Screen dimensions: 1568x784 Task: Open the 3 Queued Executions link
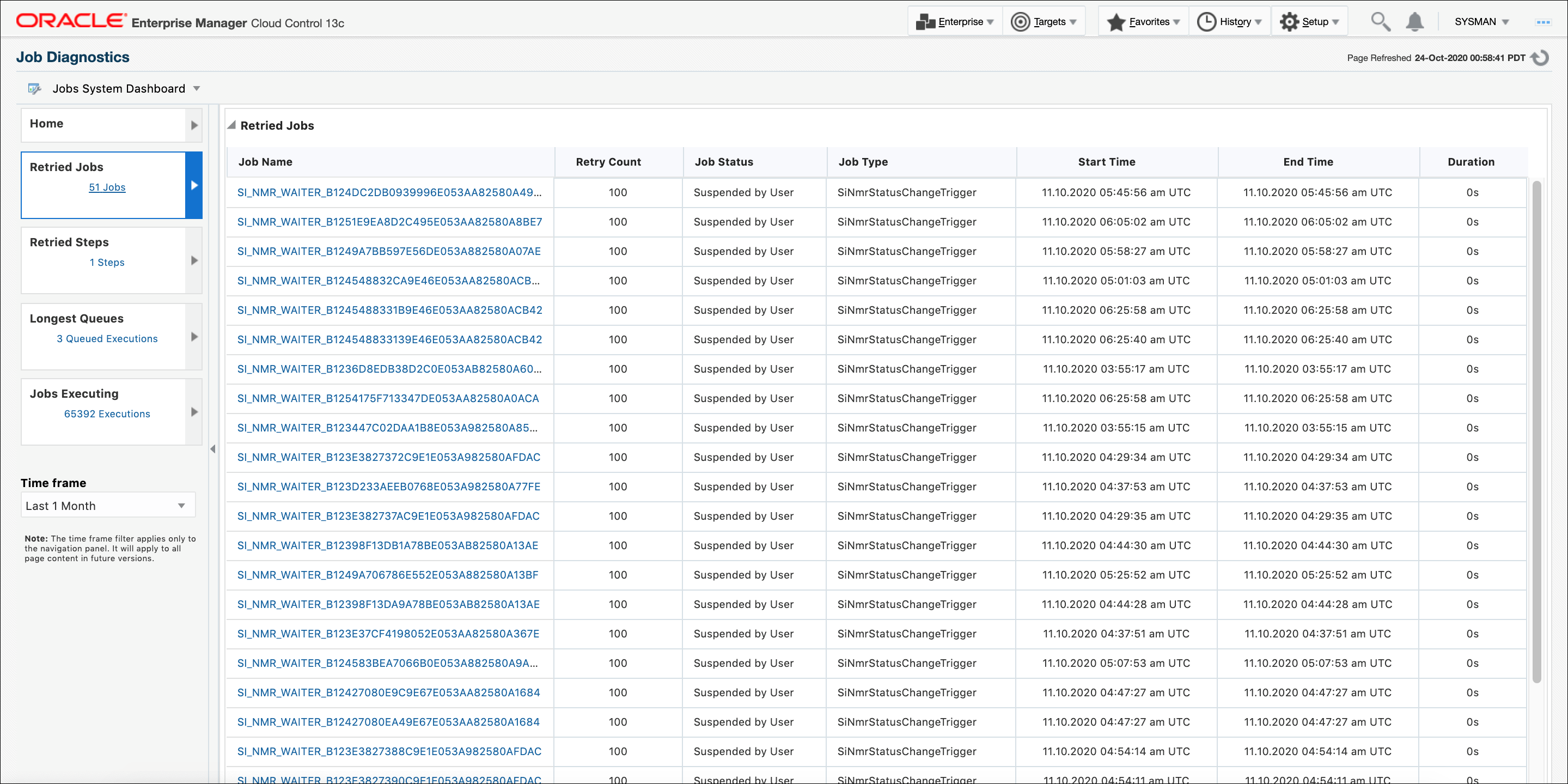pos(107,338)
